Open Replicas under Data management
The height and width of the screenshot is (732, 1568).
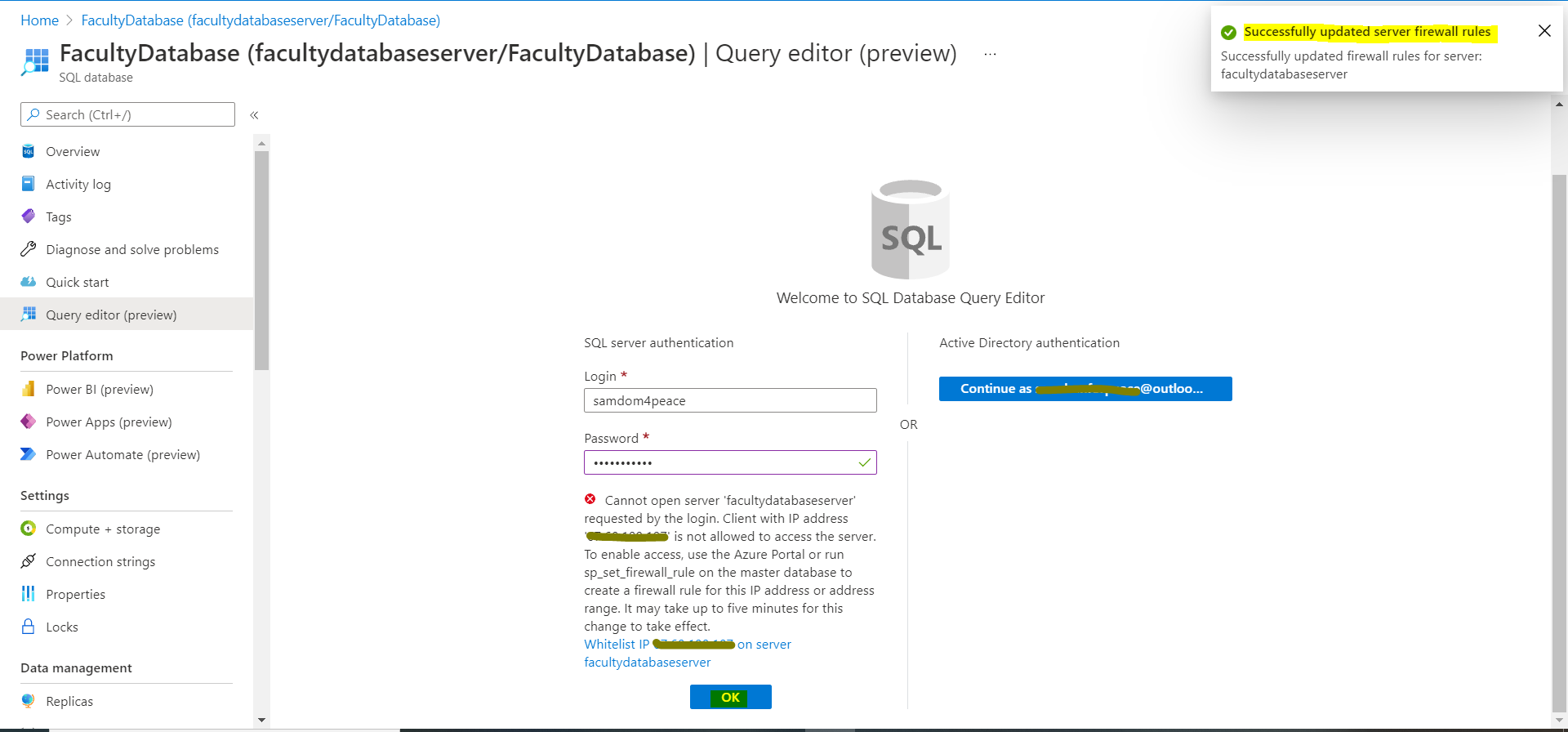127,701
